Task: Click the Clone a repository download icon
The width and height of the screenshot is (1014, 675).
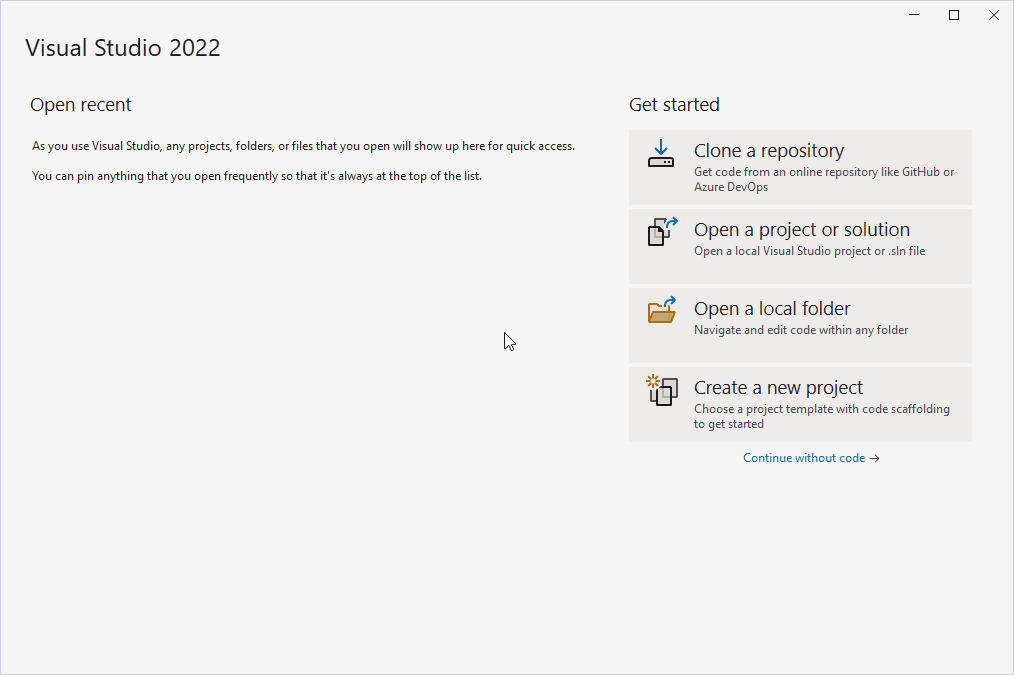Action: tap(661, 153)
